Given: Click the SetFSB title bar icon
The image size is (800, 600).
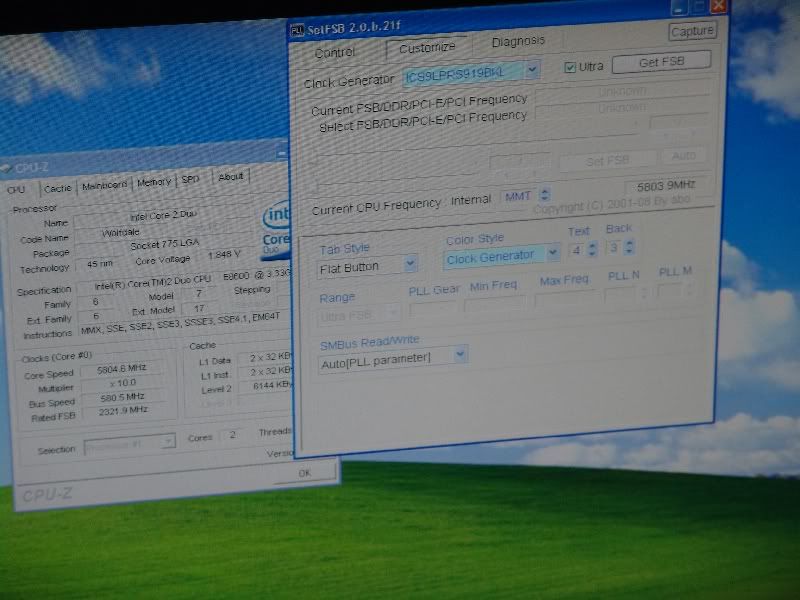Looking at the screenshot, I should [298, 30].
